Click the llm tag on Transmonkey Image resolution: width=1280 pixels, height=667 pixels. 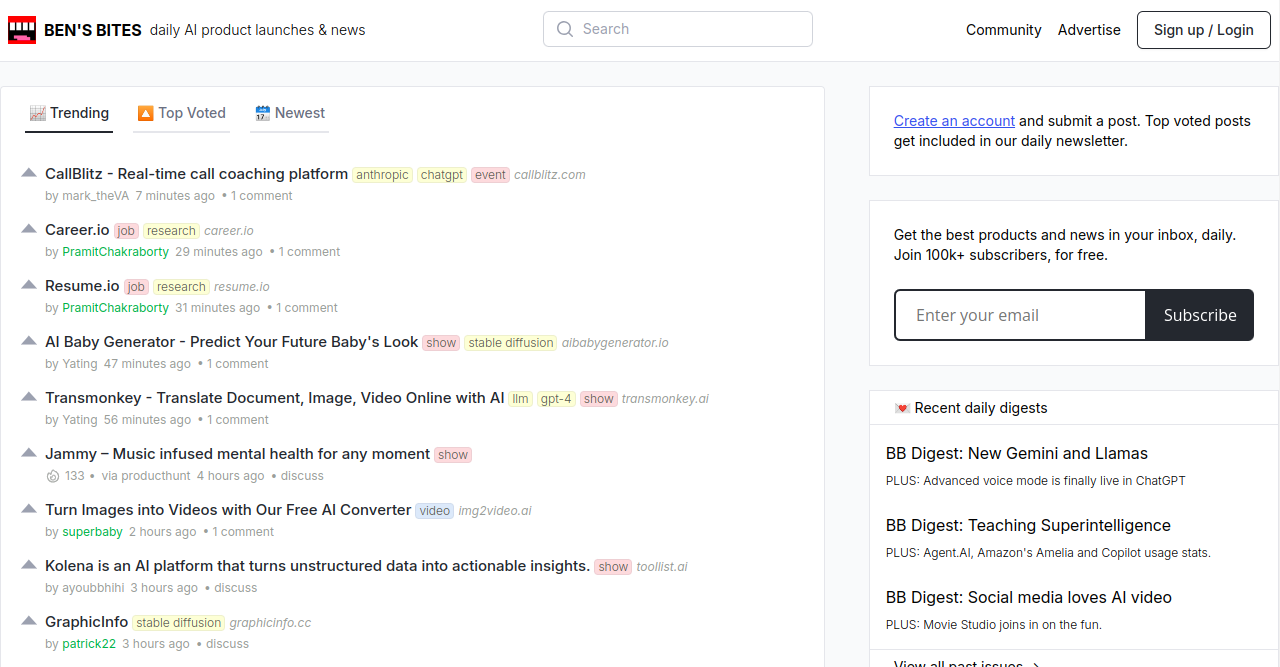coord(521,399)
